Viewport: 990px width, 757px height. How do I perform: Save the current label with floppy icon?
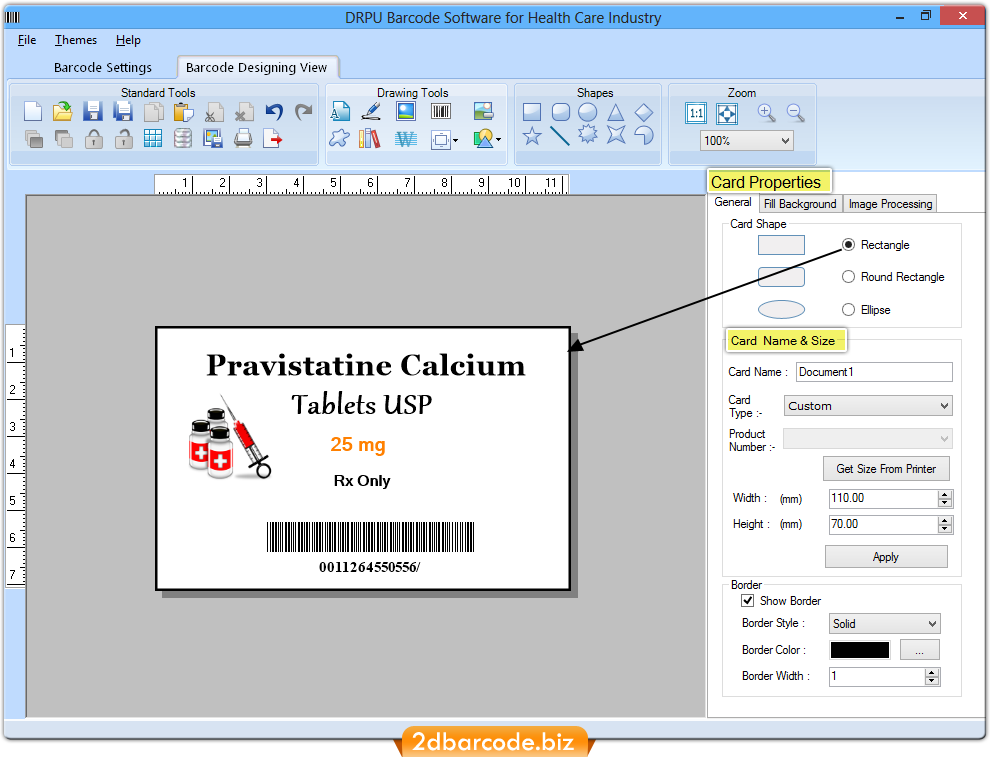click(x=93, y=112)
